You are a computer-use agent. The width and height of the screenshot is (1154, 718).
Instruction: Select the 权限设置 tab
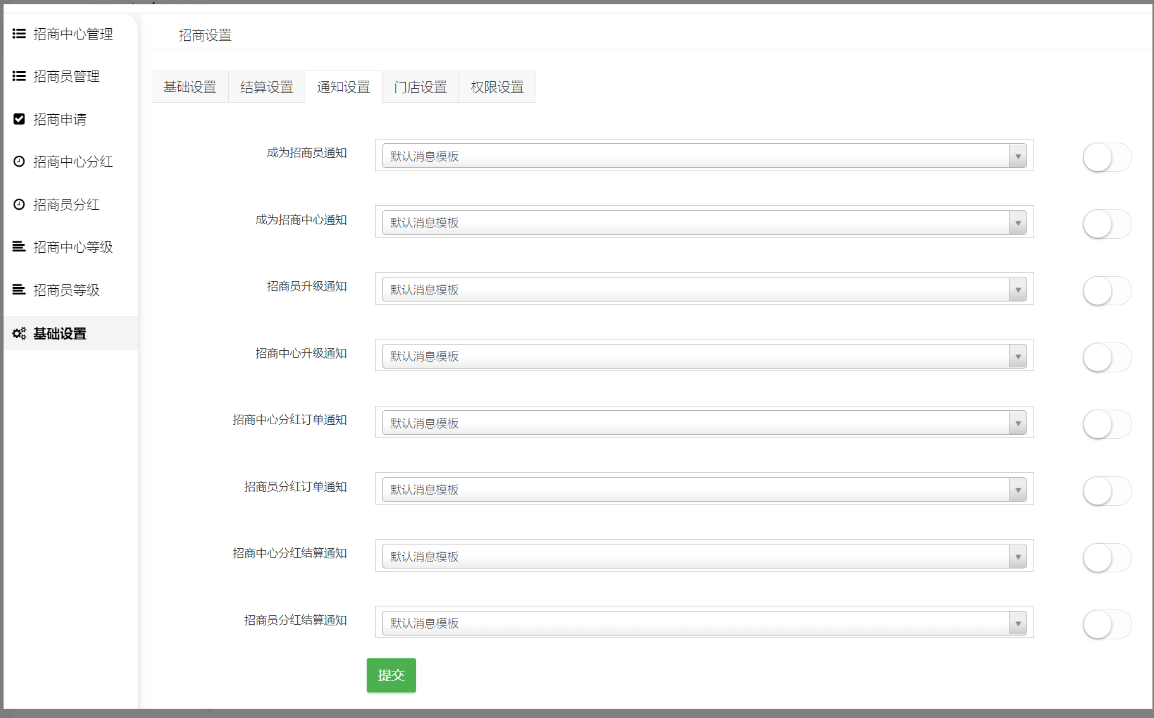point(497,87)
